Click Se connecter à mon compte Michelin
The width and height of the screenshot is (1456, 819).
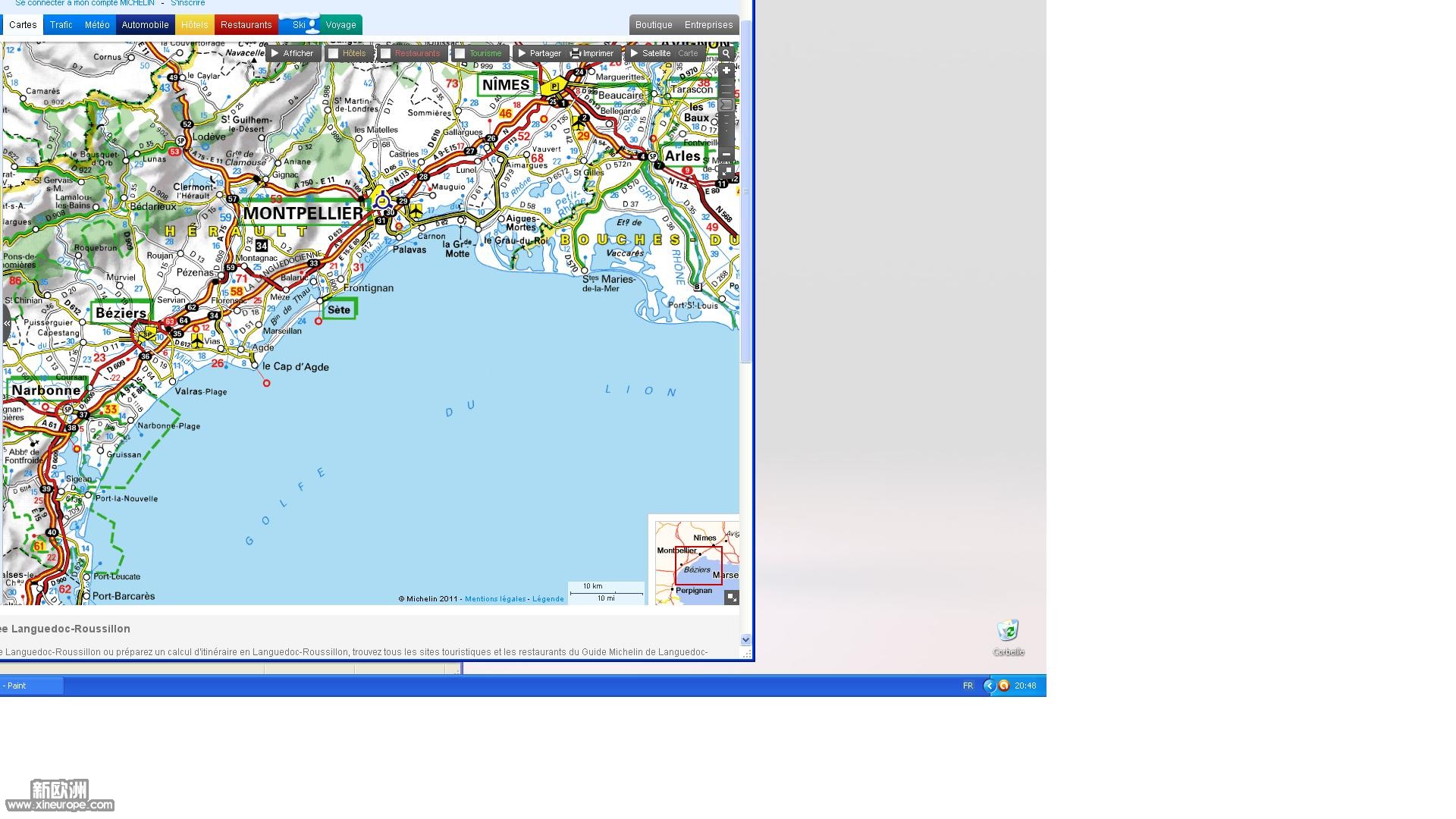click(x=85, y=3)
